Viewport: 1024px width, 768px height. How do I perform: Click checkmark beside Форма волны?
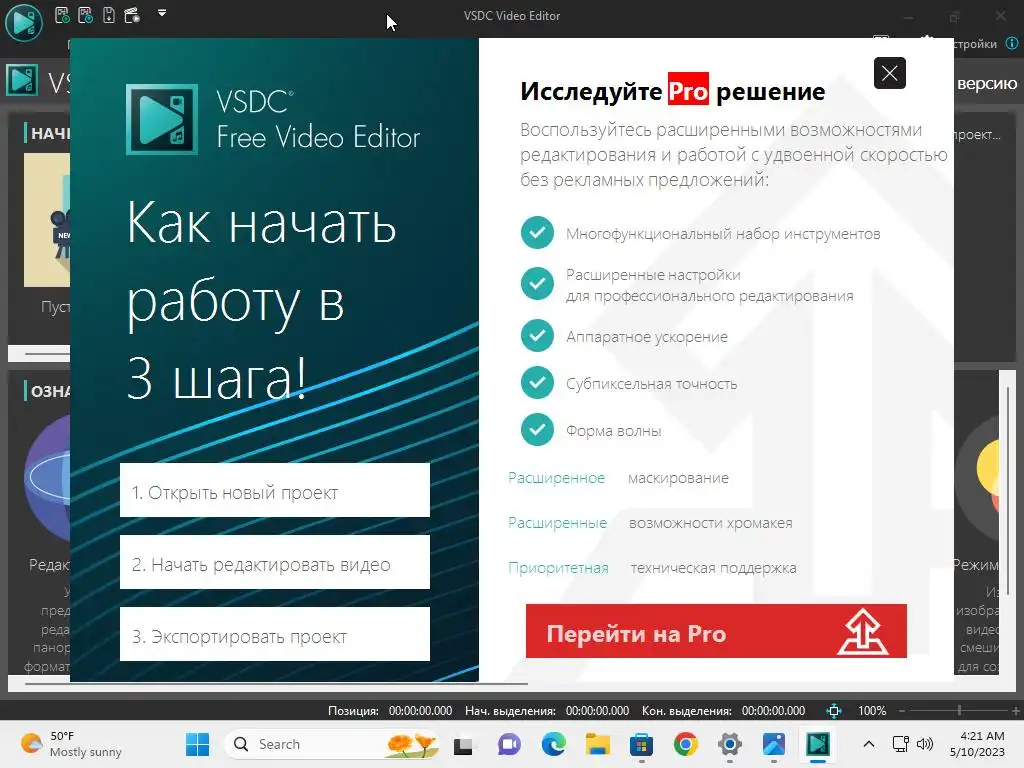537,430
